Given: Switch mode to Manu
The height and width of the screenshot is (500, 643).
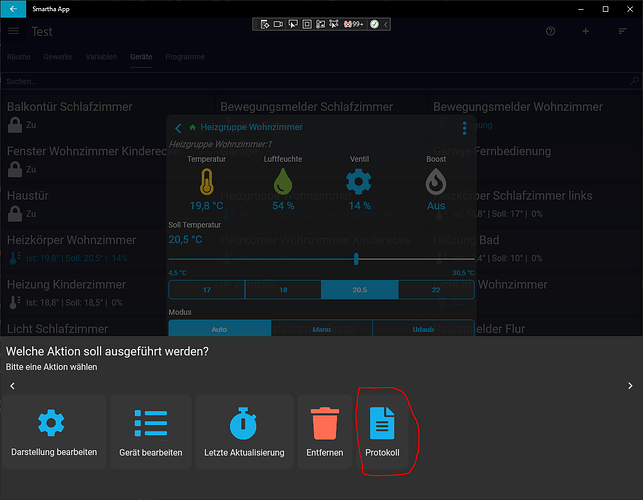Looking at the screenshot, I should pyautogui.click(x=322, y=329).
